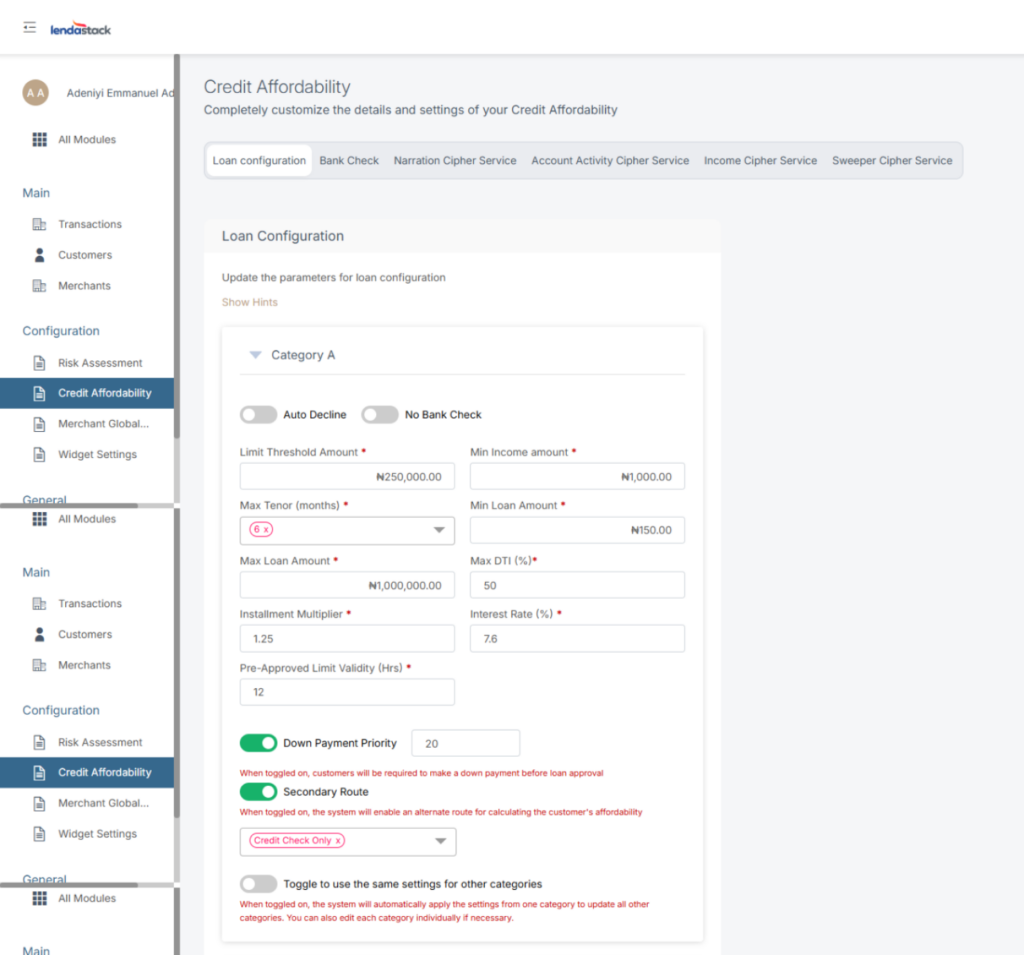Screen dimensions: 1024x955
Task: Expand the Credit Check Only dropdown arrow
Action: click(x=440, y=841)
